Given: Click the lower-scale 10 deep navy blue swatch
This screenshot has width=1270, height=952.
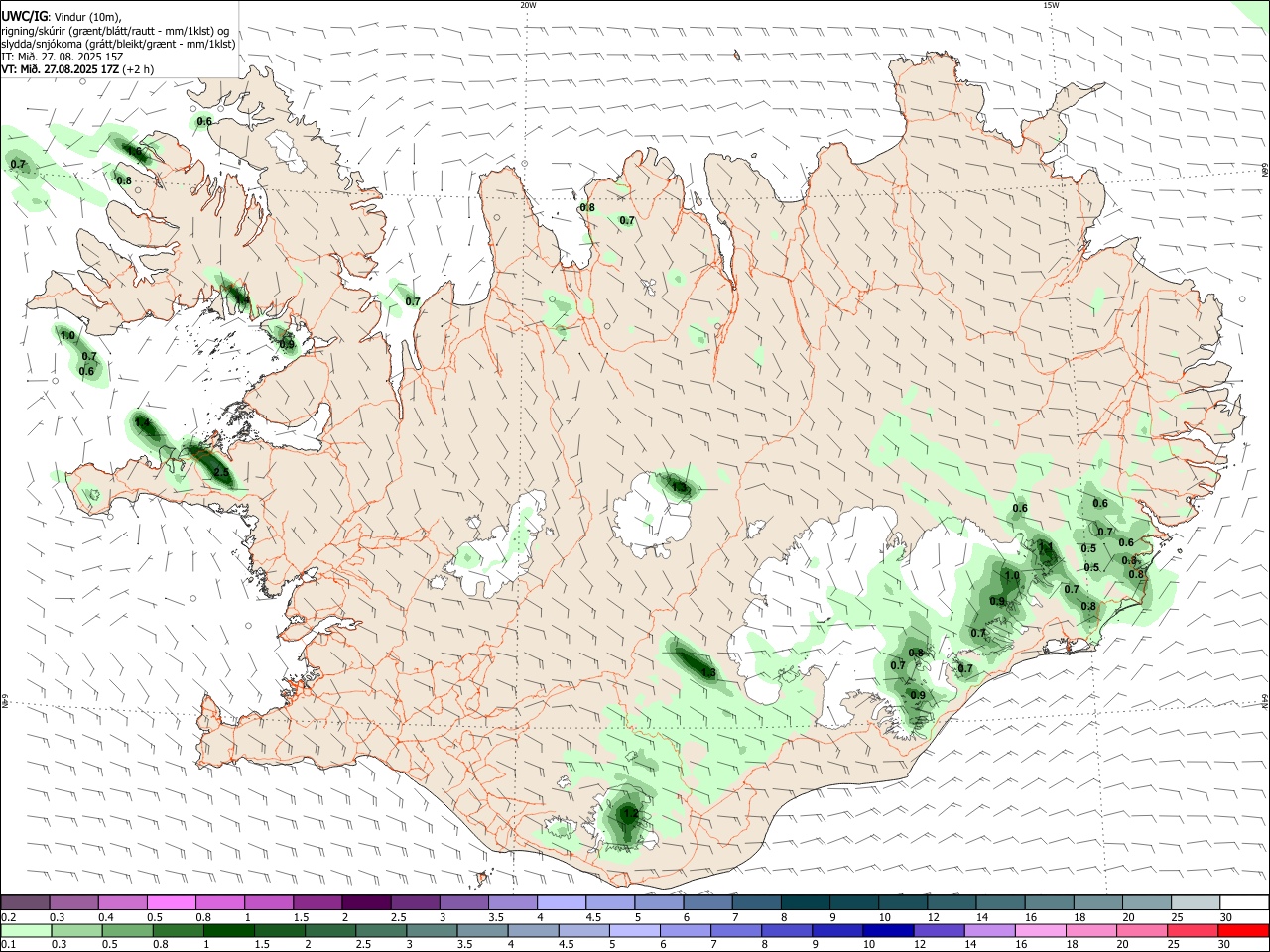Looking at the screenshot, I should click(888, 931).
